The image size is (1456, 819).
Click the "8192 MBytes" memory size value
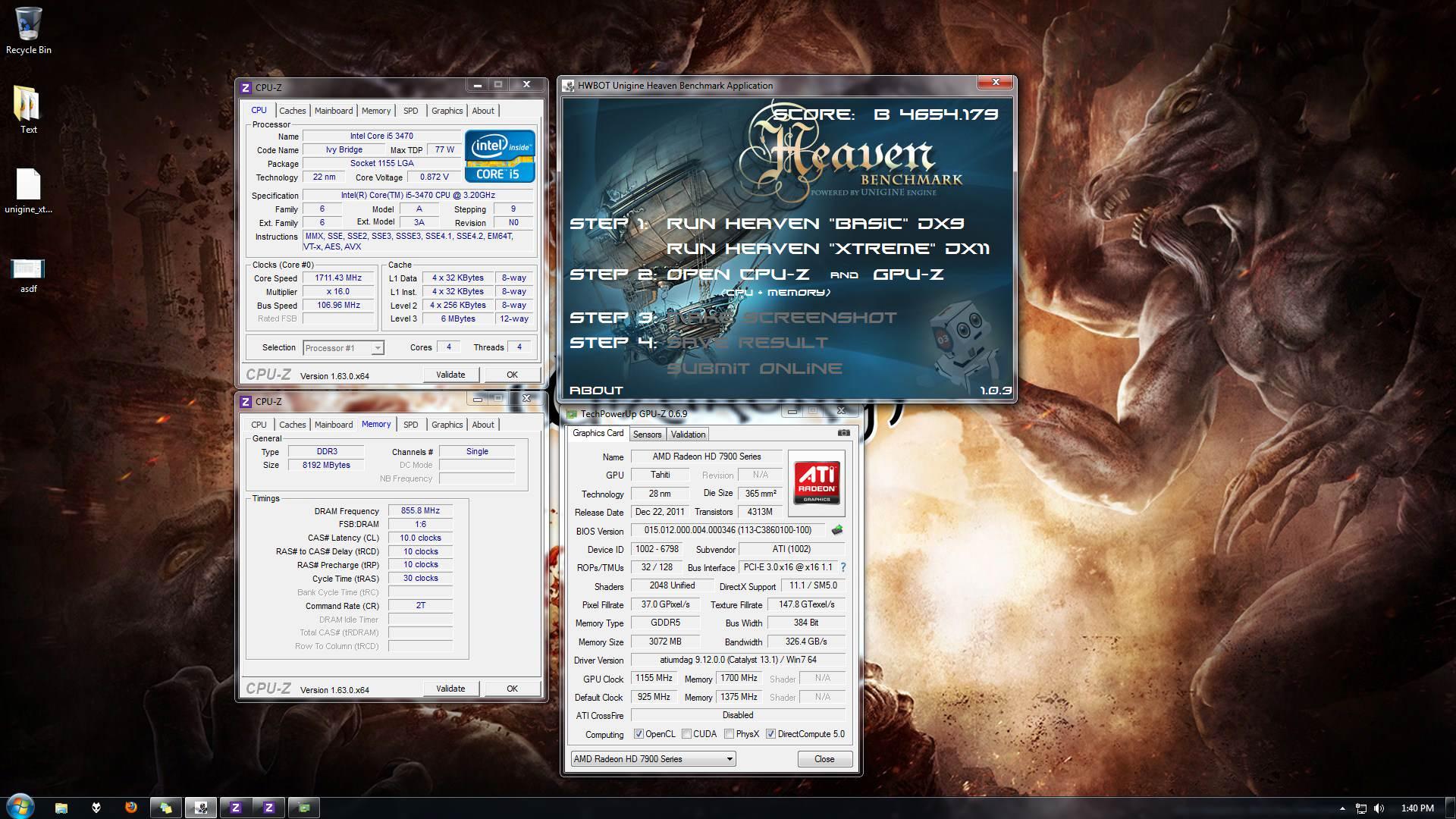[326, 466]
